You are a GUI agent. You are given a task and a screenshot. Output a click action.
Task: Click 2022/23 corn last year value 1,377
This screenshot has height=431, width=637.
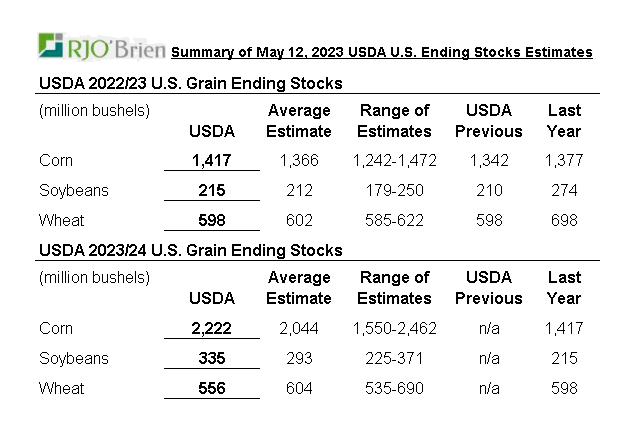564,160
